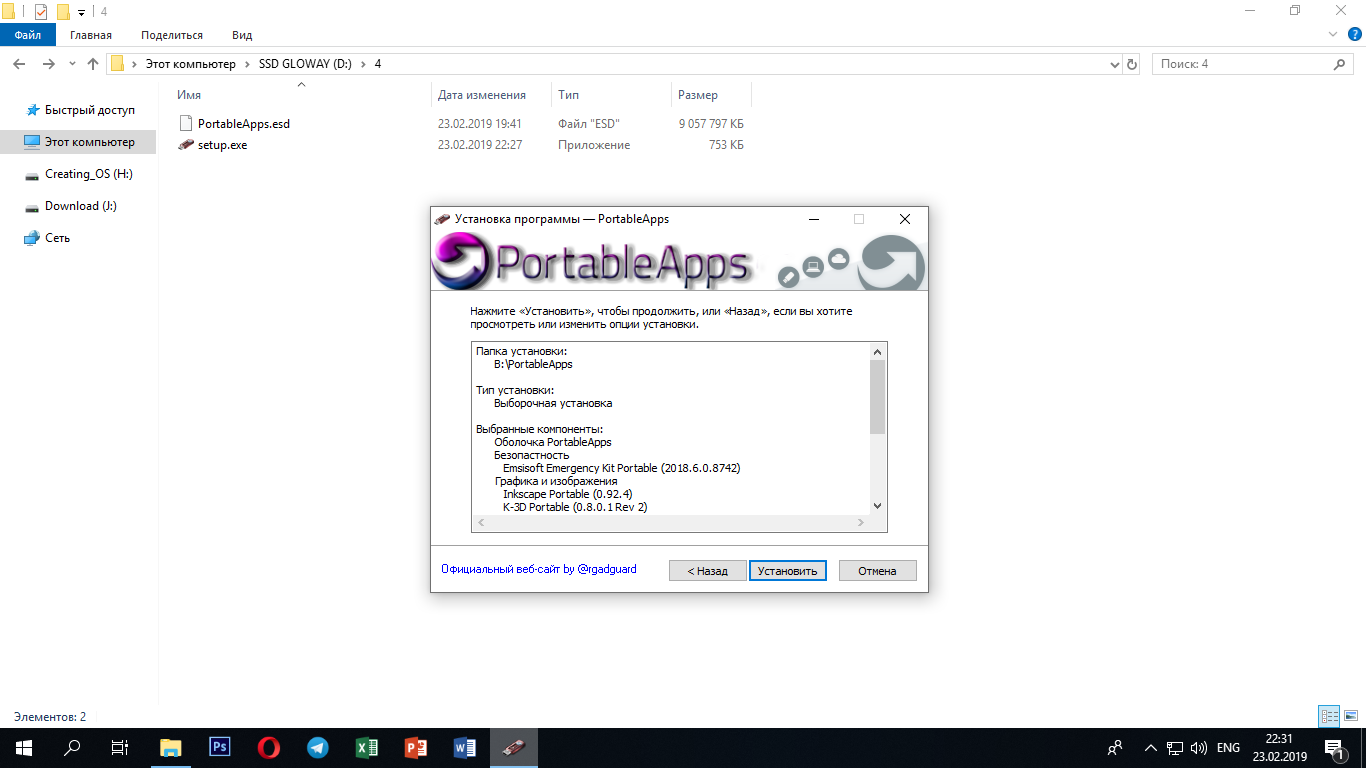Viewport: 1366px width, 768px height.
Task: Click the Установить button in installer
Action: (x=787, y=571)
